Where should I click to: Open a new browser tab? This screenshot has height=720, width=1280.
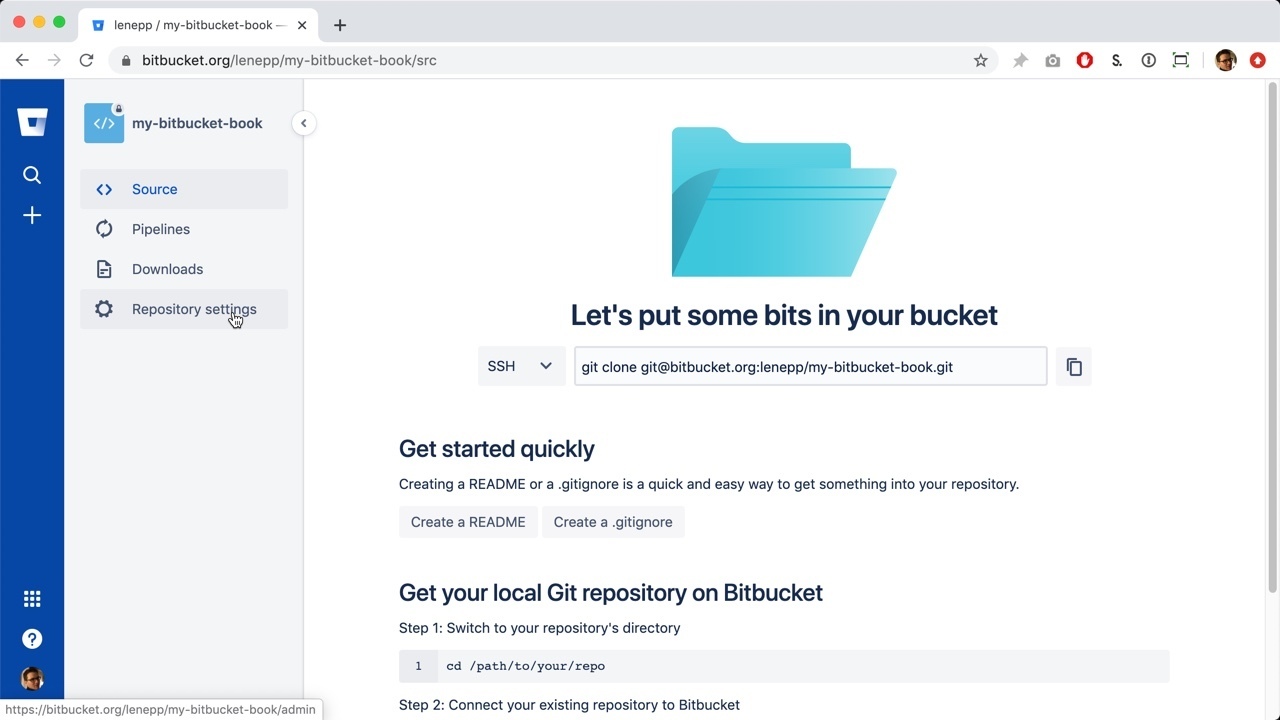340,25
